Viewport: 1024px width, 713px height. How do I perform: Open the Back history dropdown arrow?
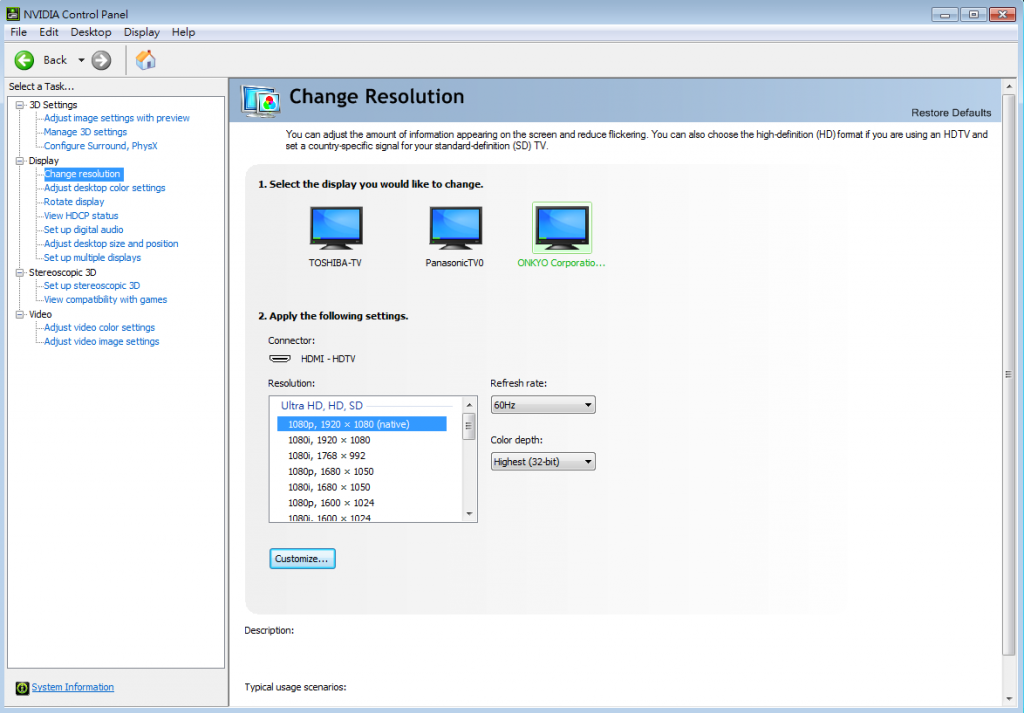coord(81,60)
